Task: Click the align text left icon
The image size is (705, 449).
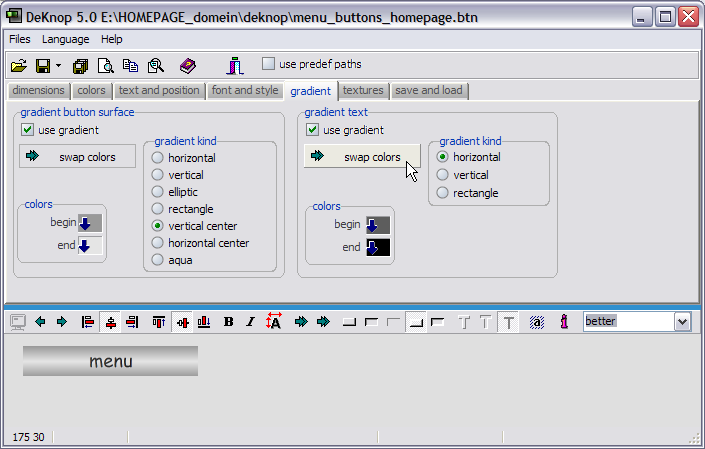Action: tap(88, 321)
